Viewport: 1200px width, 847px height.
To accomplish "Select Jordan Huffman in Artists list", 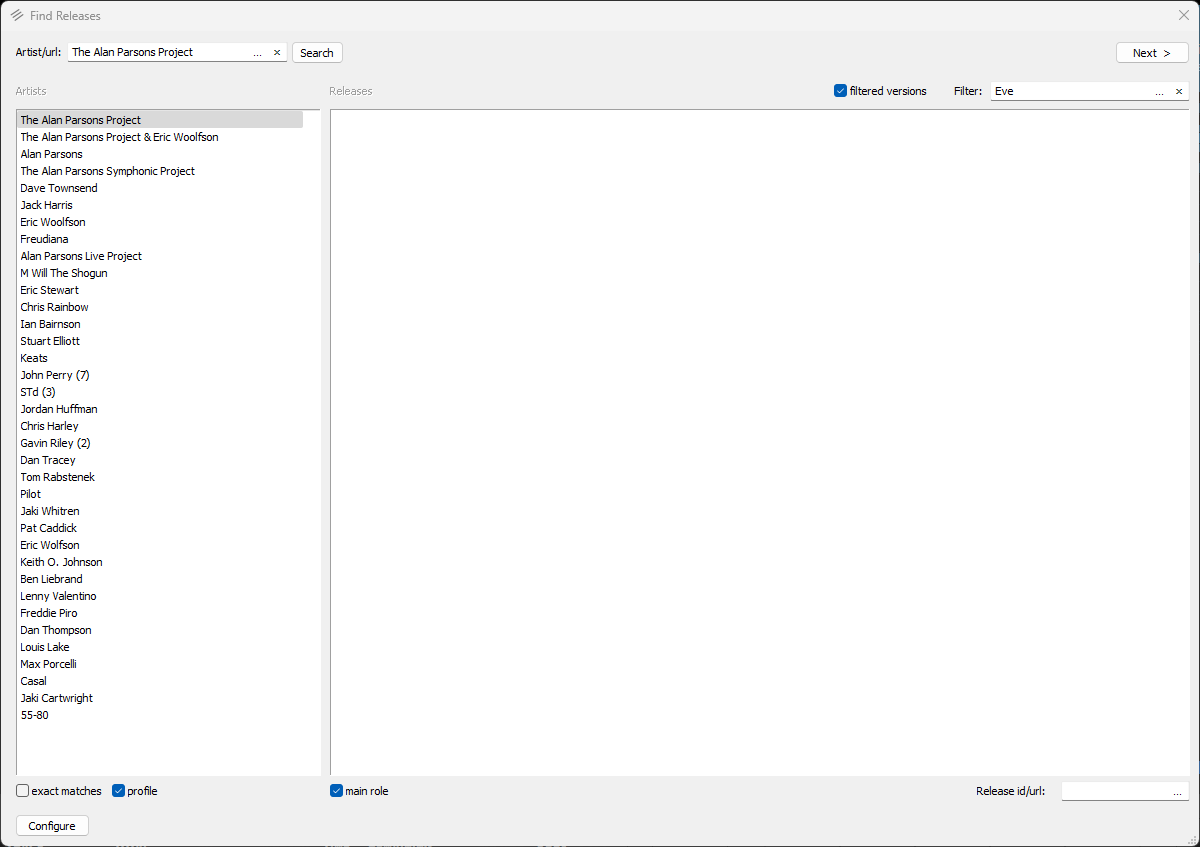I will (160, 409).
